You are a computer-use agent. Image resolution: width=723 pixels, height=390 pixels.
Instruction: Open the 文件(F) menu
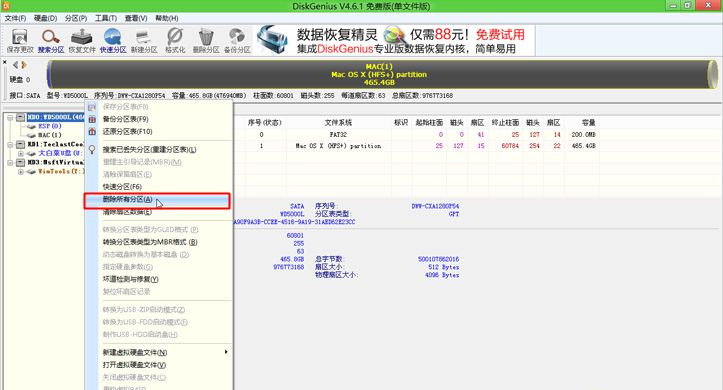click(15, 18)
